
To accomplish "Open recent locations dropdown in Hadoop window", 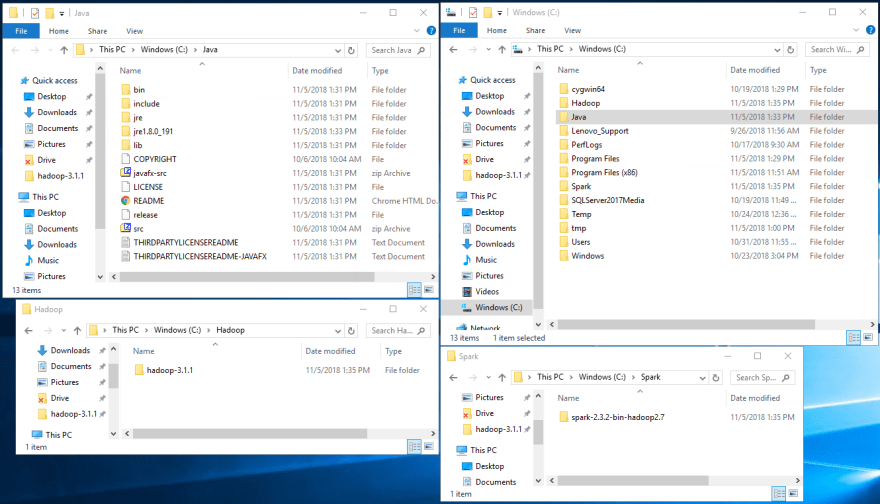I will click(x=63, y=331).
